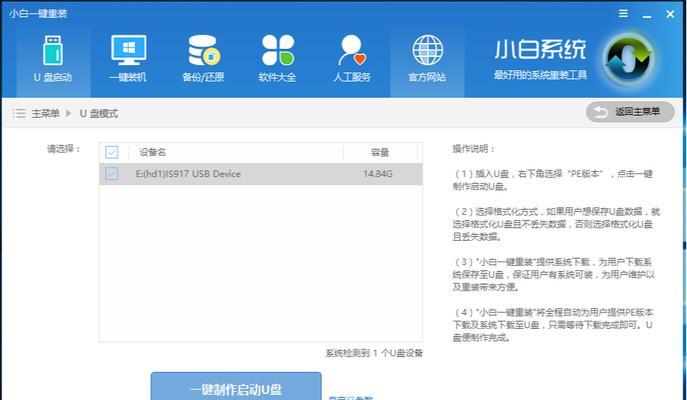Click the 14.84G capacity cell
Image resolution: width=687 pixels, height=400 pixels.
click(x=378, y=174)
